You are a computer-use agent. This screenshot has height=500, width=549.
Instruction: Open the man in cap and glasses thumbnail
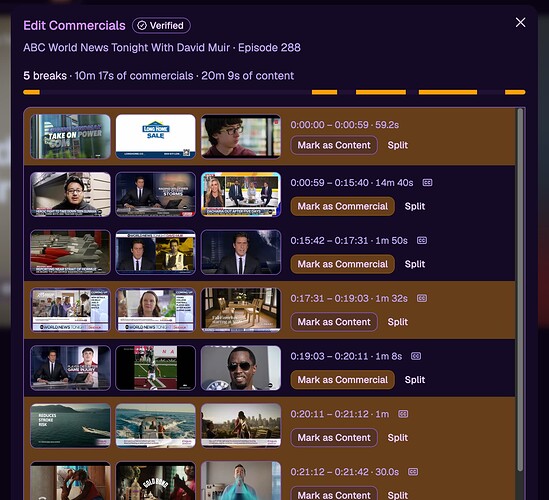70,194
